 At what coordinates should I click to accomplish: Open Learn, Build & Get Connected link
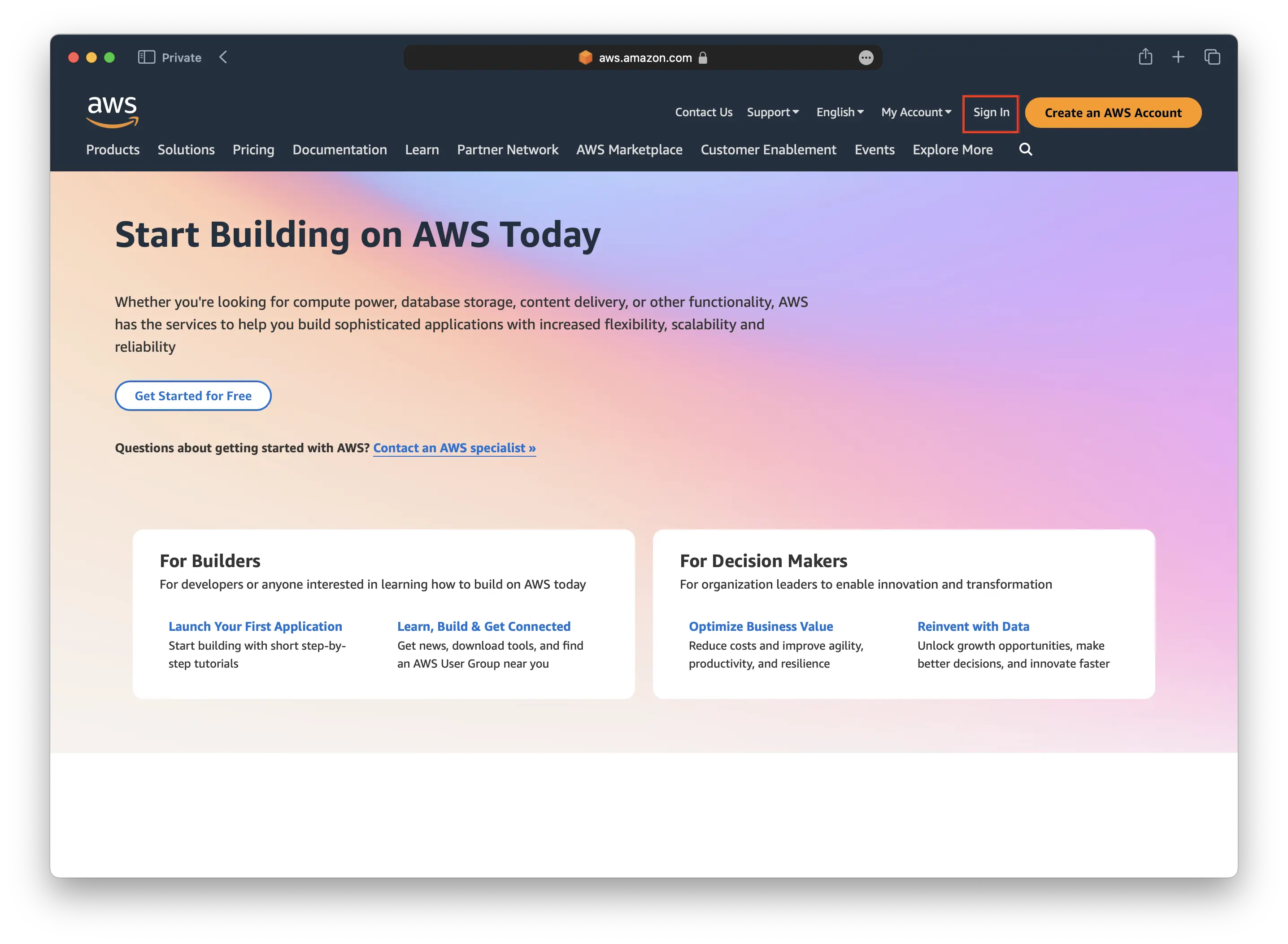484,626
